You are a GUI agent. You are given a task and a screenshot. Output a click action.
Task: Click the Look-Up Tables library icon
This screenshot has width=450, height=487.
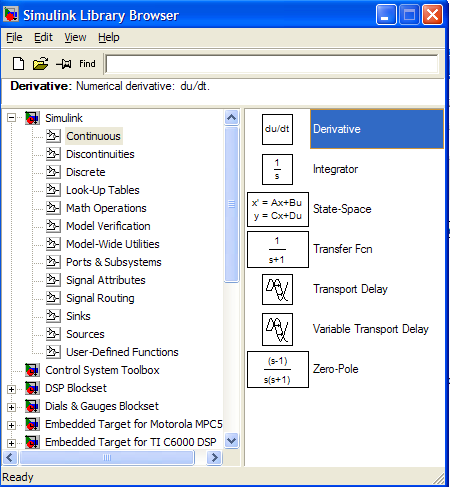click(53, 190)
